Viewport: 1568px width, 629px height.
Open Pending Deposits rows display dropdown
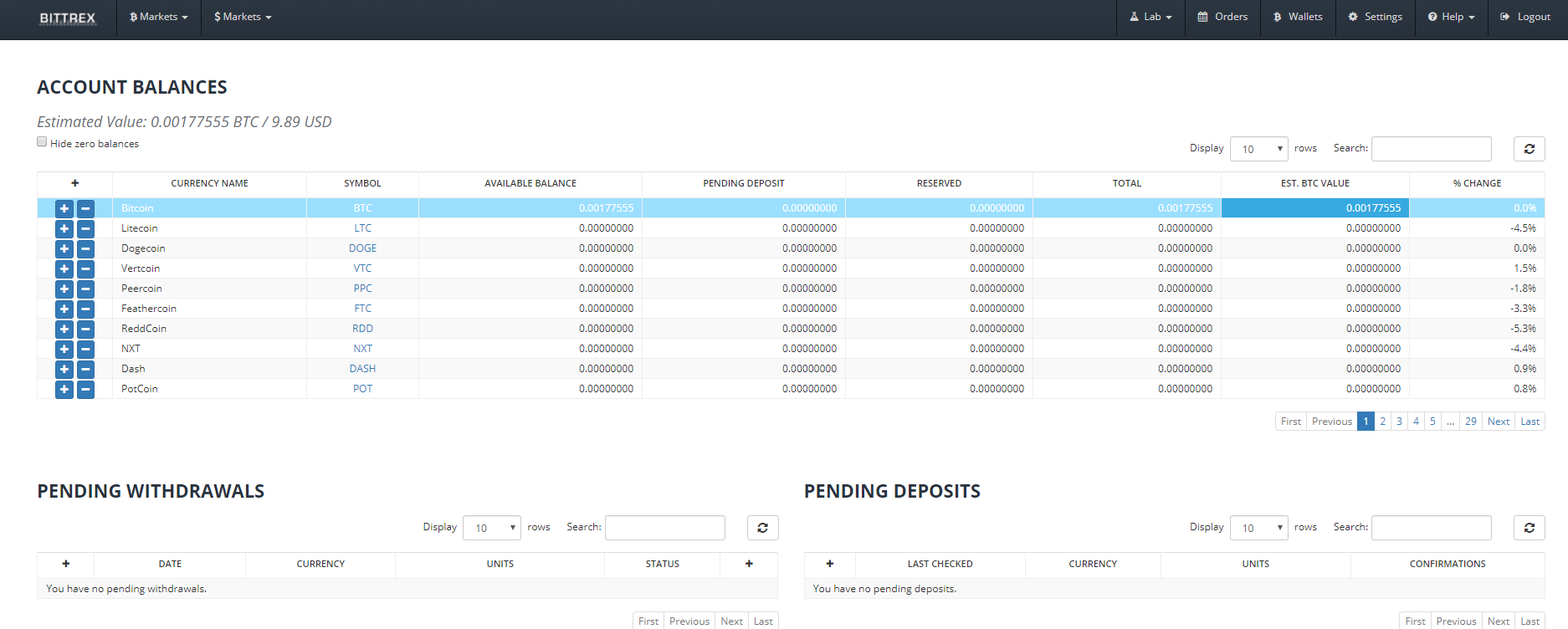1259,528
